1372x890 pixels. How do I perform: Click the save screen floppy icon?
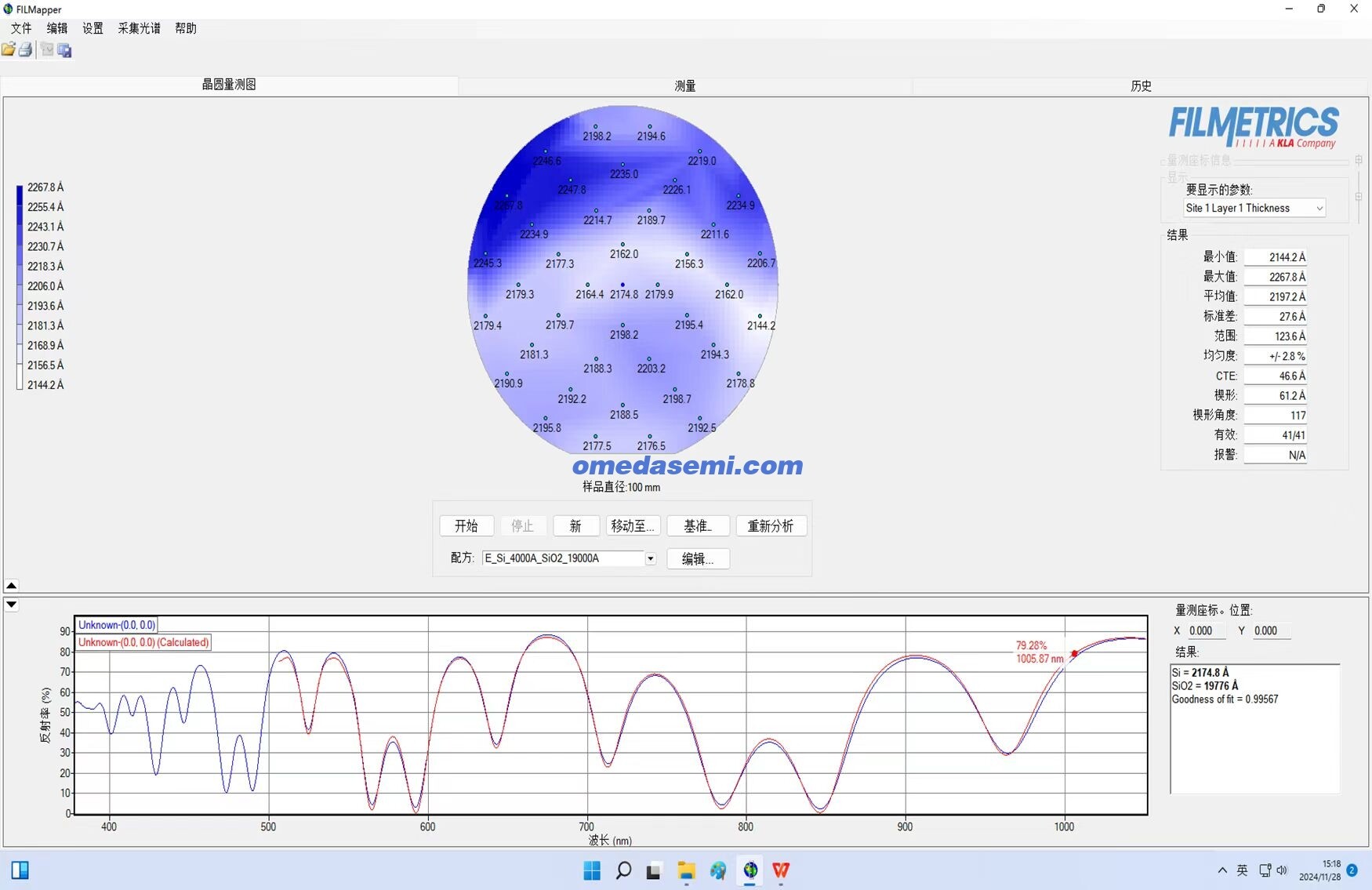(x=65, y=50)
